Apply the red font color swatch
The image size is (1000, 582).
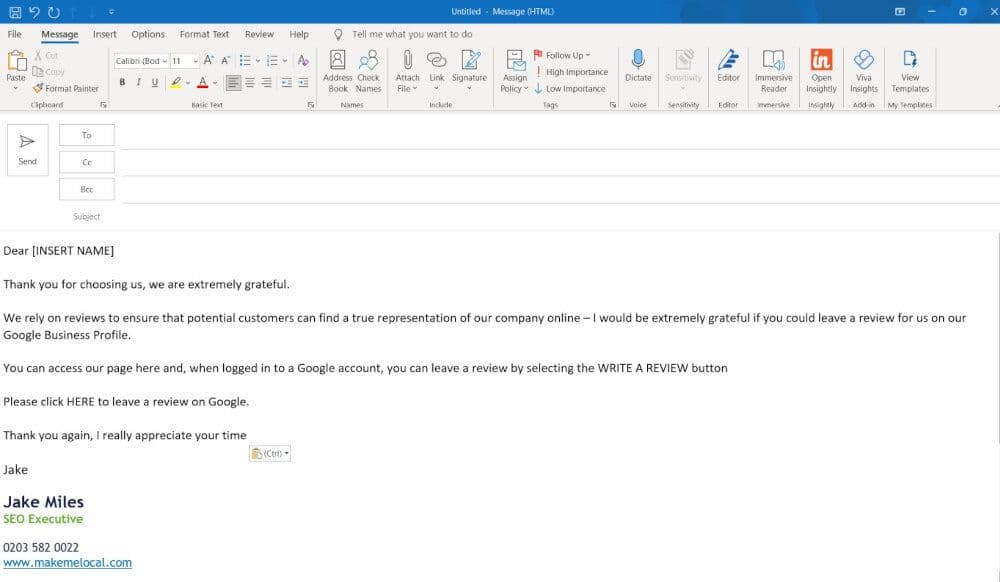(202, 83)
